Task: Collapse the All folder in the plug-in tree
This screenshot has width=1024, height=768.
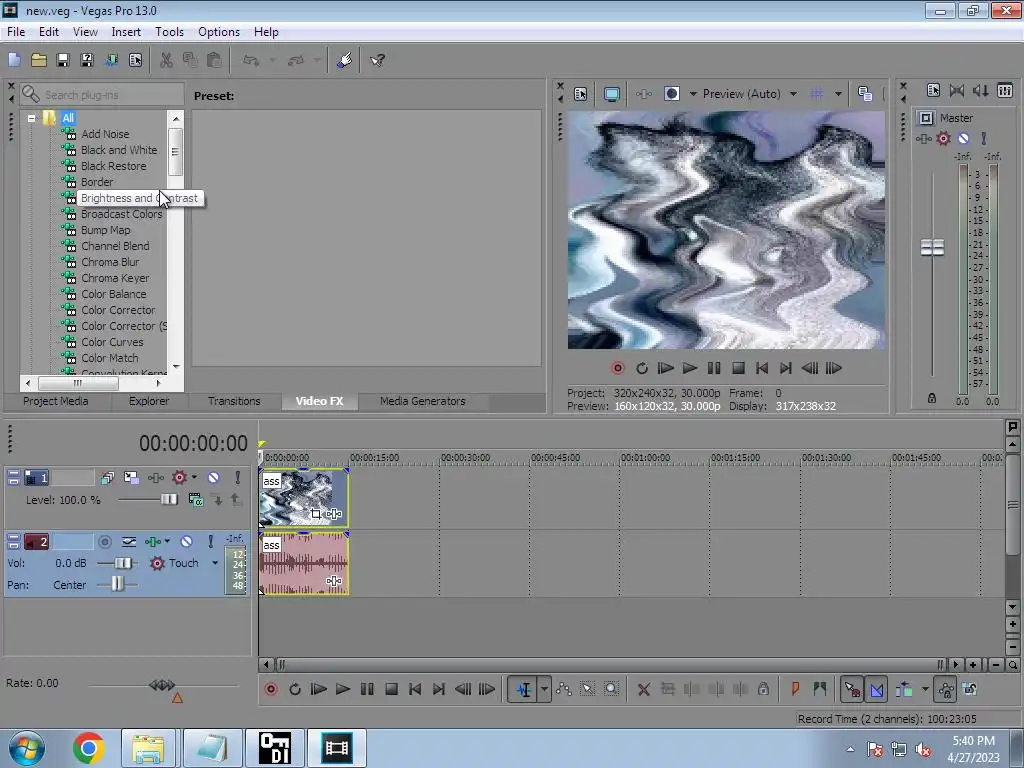Action: (x=31, y=118)
